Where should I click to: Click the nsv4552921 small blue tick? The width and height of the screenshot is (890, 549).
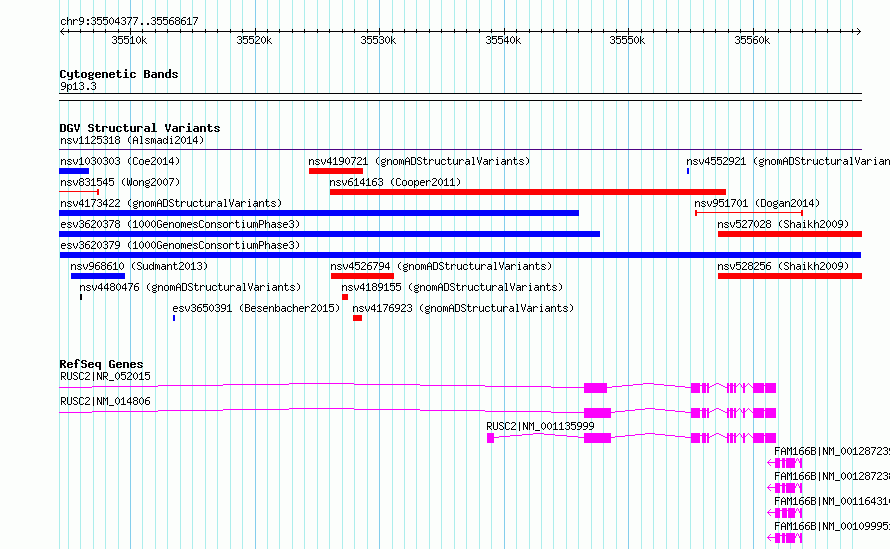point(688,171)
